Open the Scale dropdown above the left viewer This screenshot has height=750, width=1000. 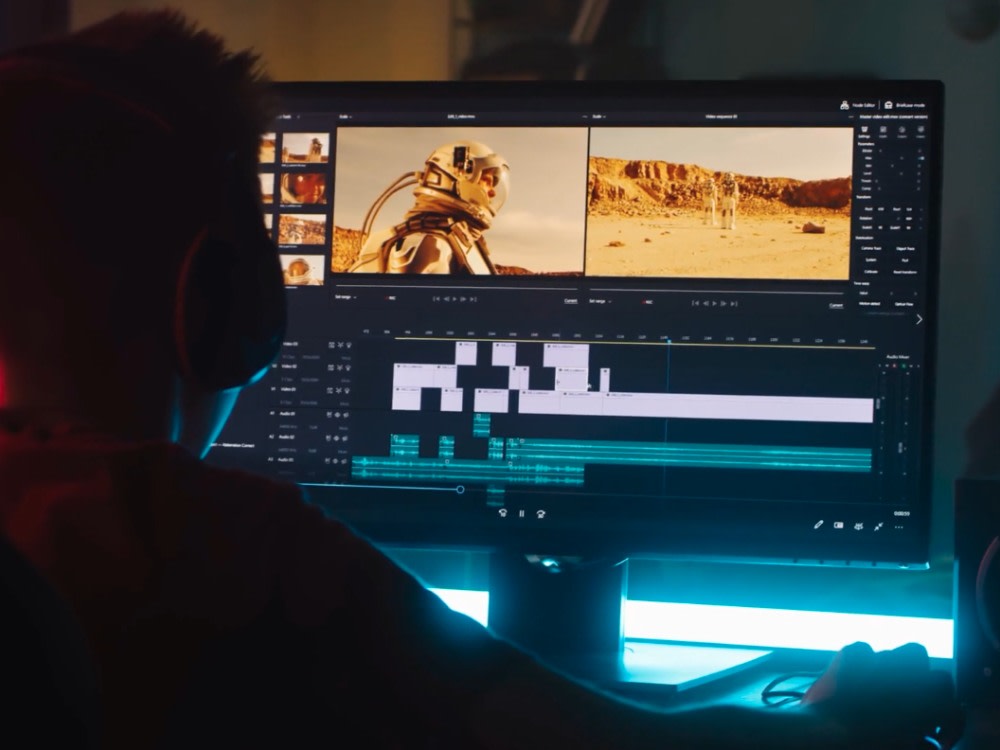(345, 117)
